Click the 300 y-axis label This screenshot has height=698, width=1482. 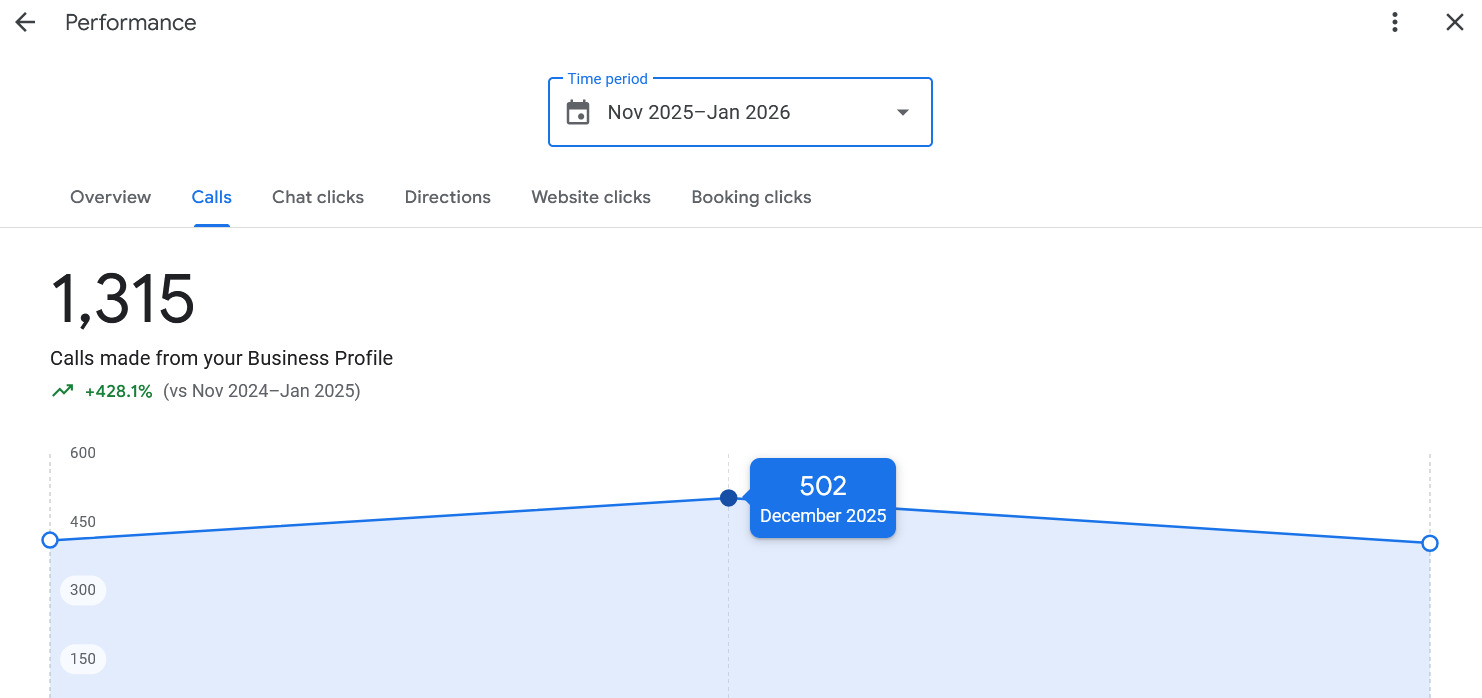(83, 590)
